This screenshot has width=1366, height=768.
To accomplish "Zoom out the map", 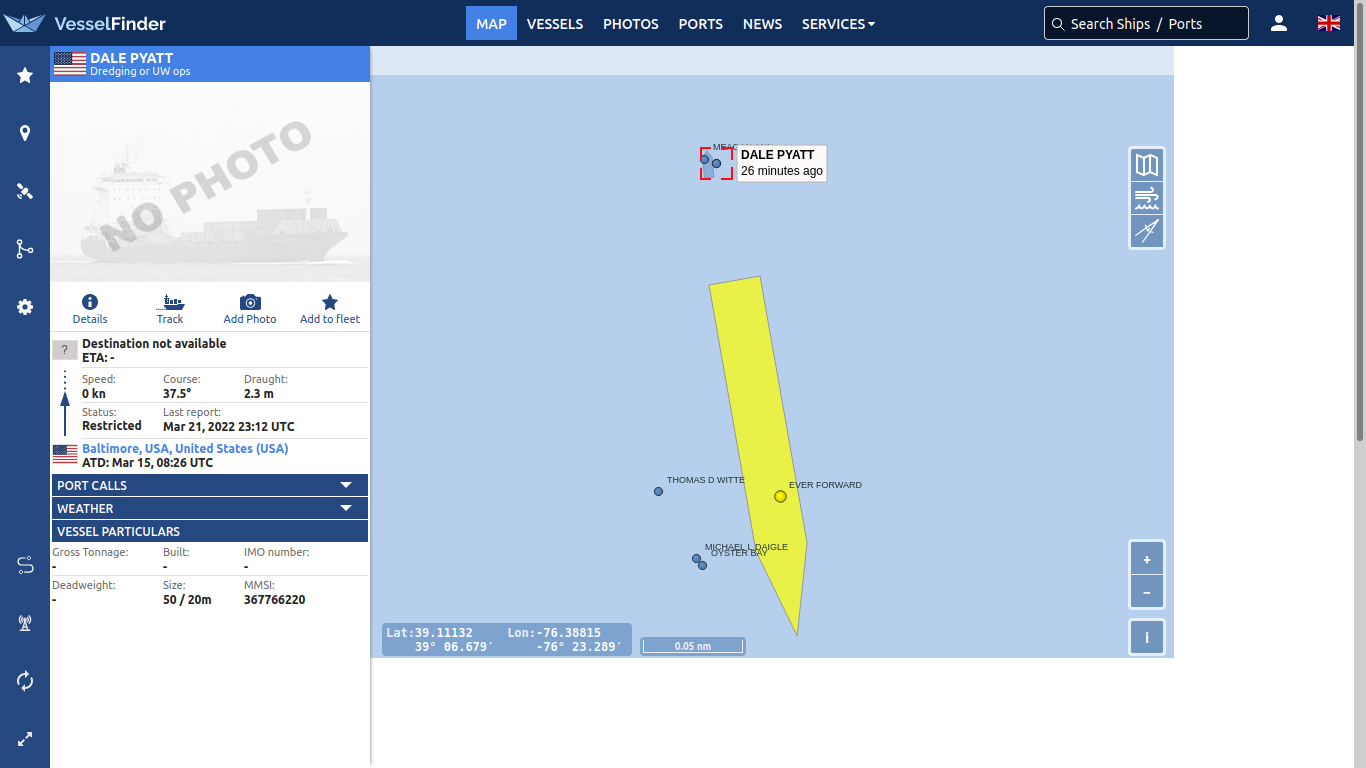I will (x=1147, y=592).
